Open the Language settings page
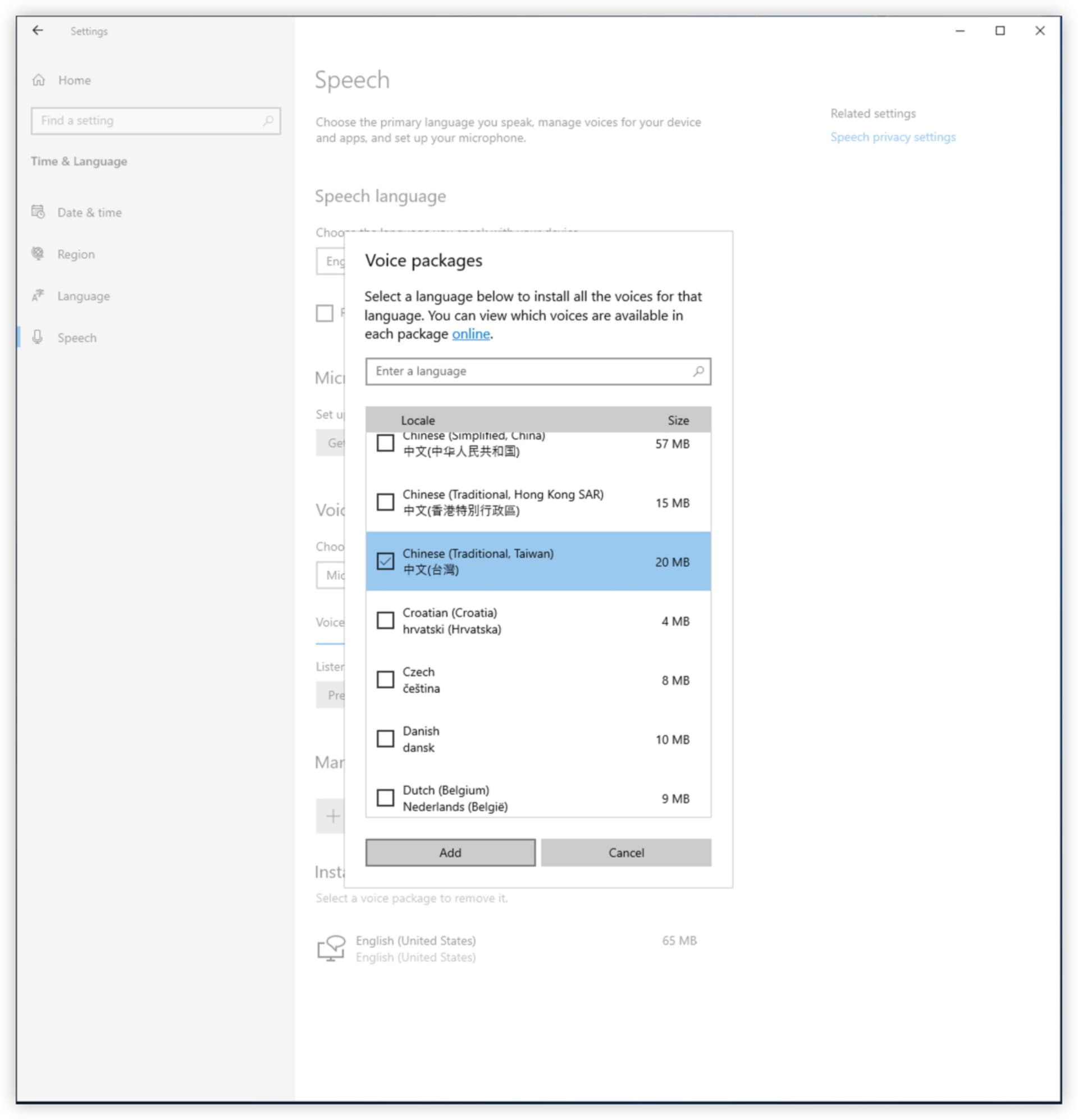The width and height of the screenshot is (1078, 1120). pyautogui.click(x=84, y=296)
